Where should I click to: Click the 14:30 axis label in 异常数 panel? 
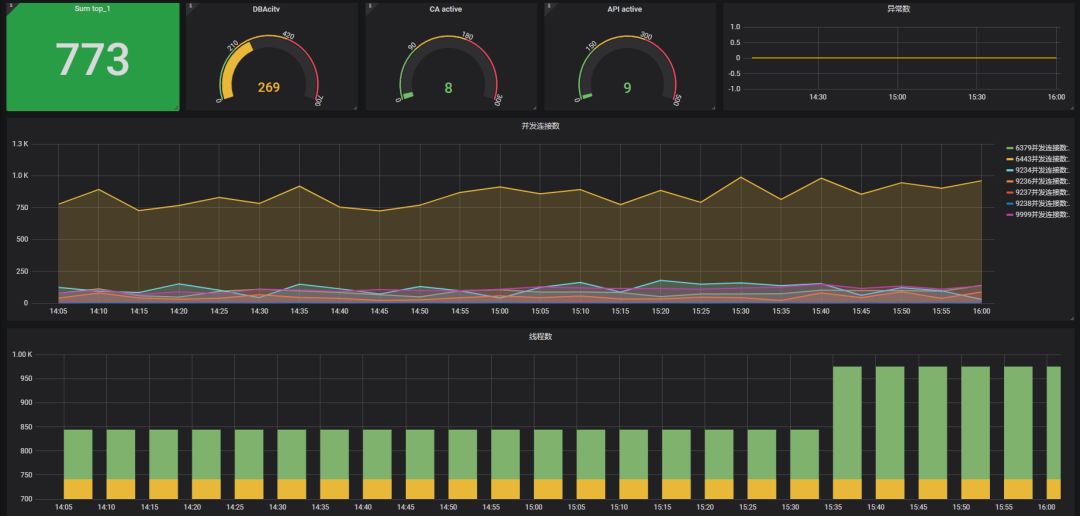coord(818,97)
